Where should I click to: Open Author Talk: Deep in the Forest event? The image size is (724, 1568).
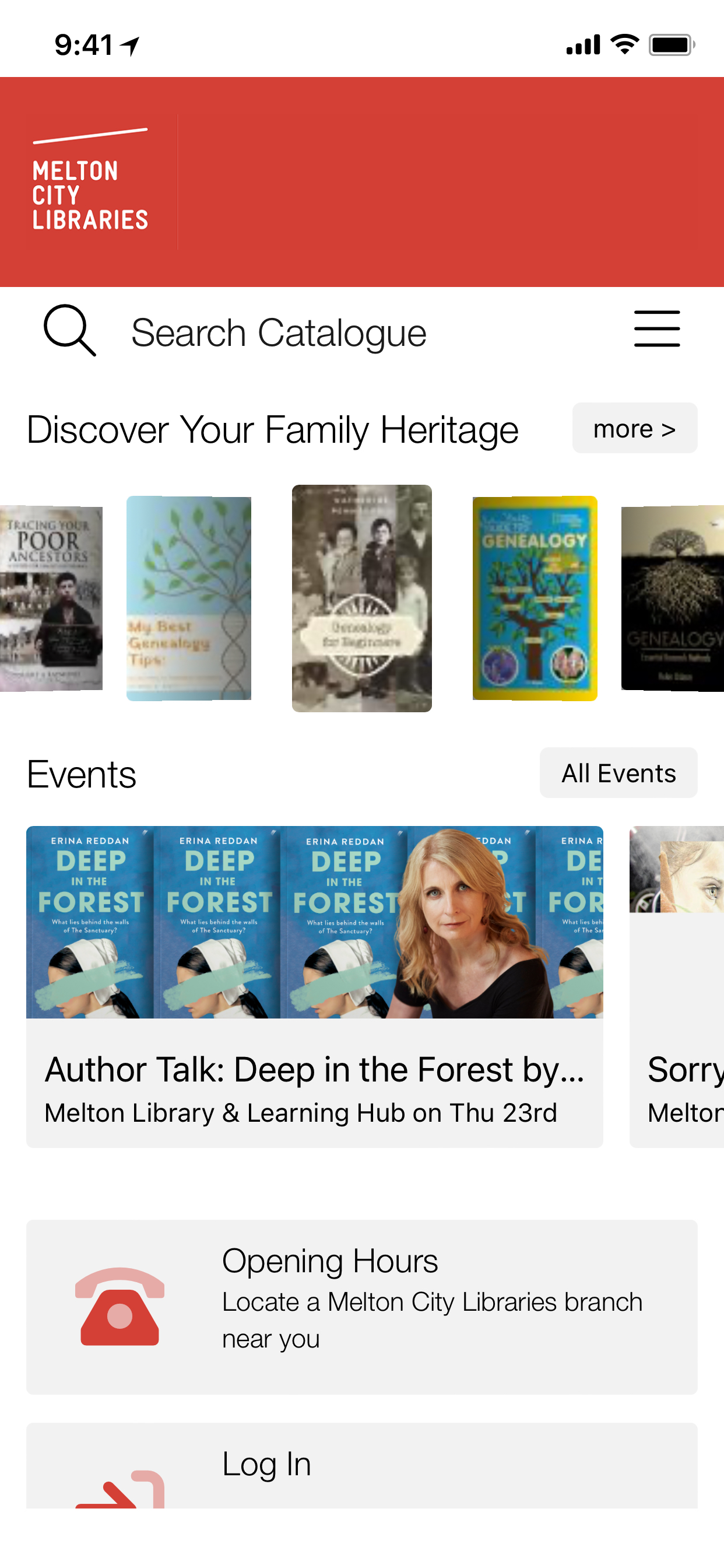pos(314,986)
